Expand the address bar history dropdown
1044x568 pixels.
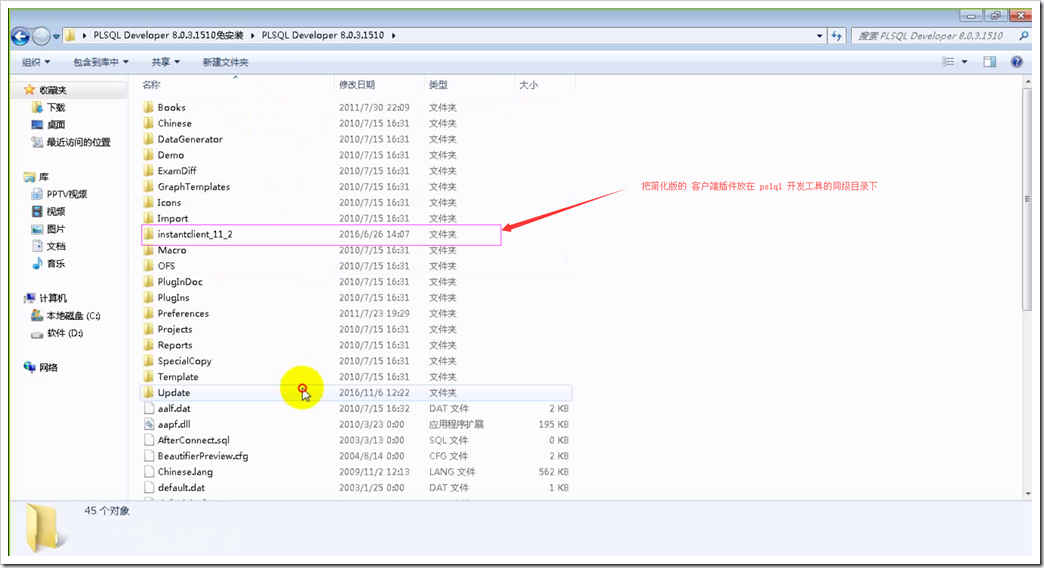820,36
